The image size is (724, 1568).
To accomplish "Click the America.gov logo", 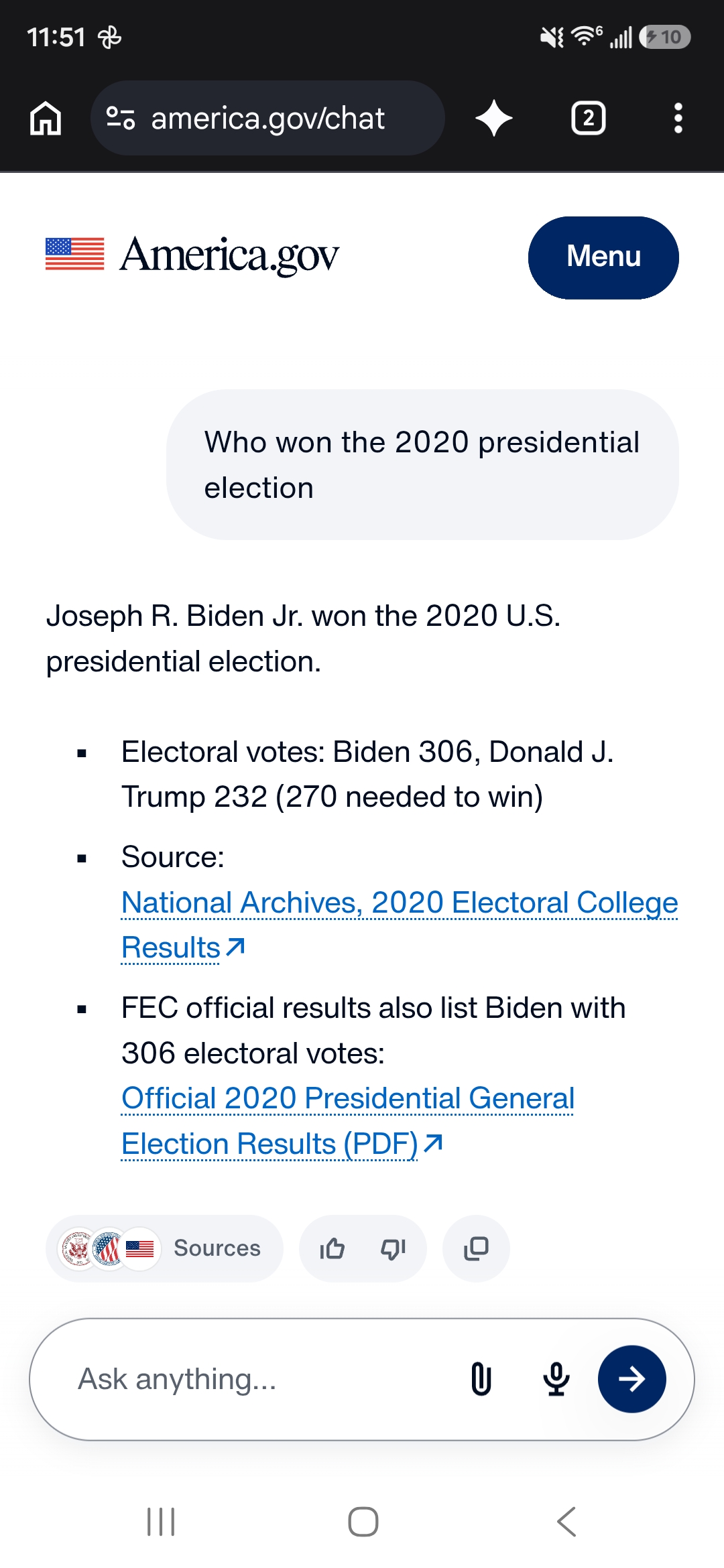I will point(192,255).
